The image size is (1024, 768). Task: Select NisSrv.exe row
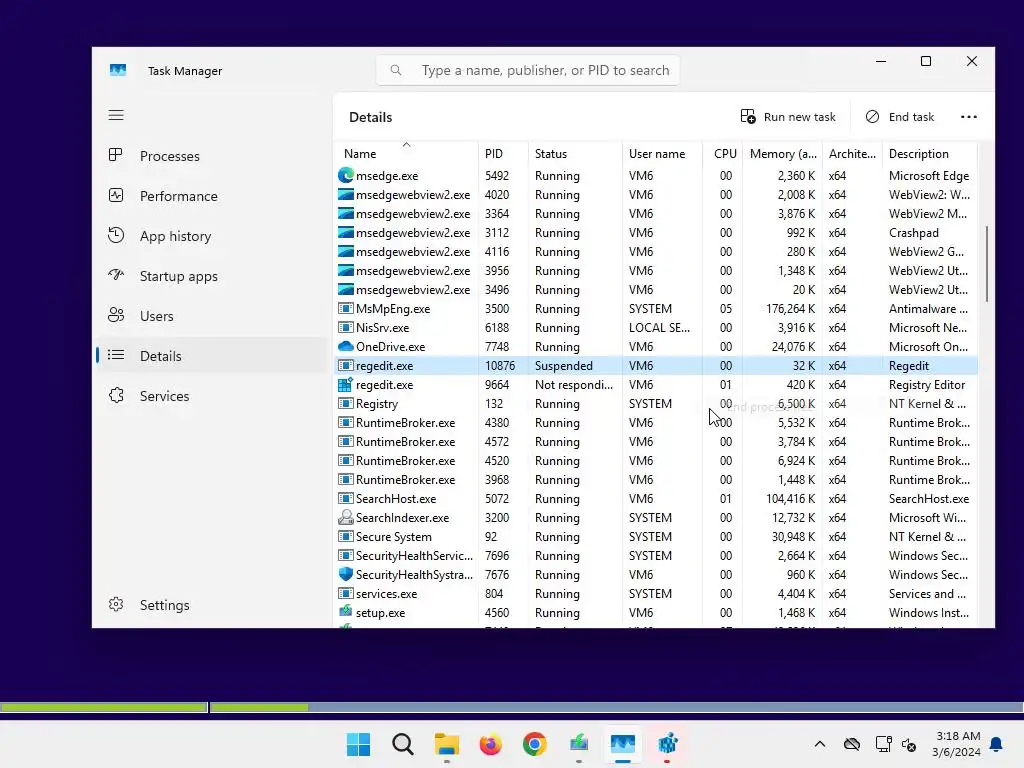pos(657,328)
